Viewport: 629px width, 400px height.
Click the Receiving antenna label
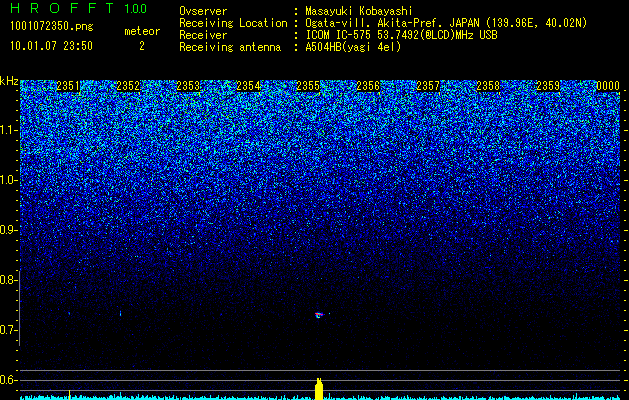(230, 47)
